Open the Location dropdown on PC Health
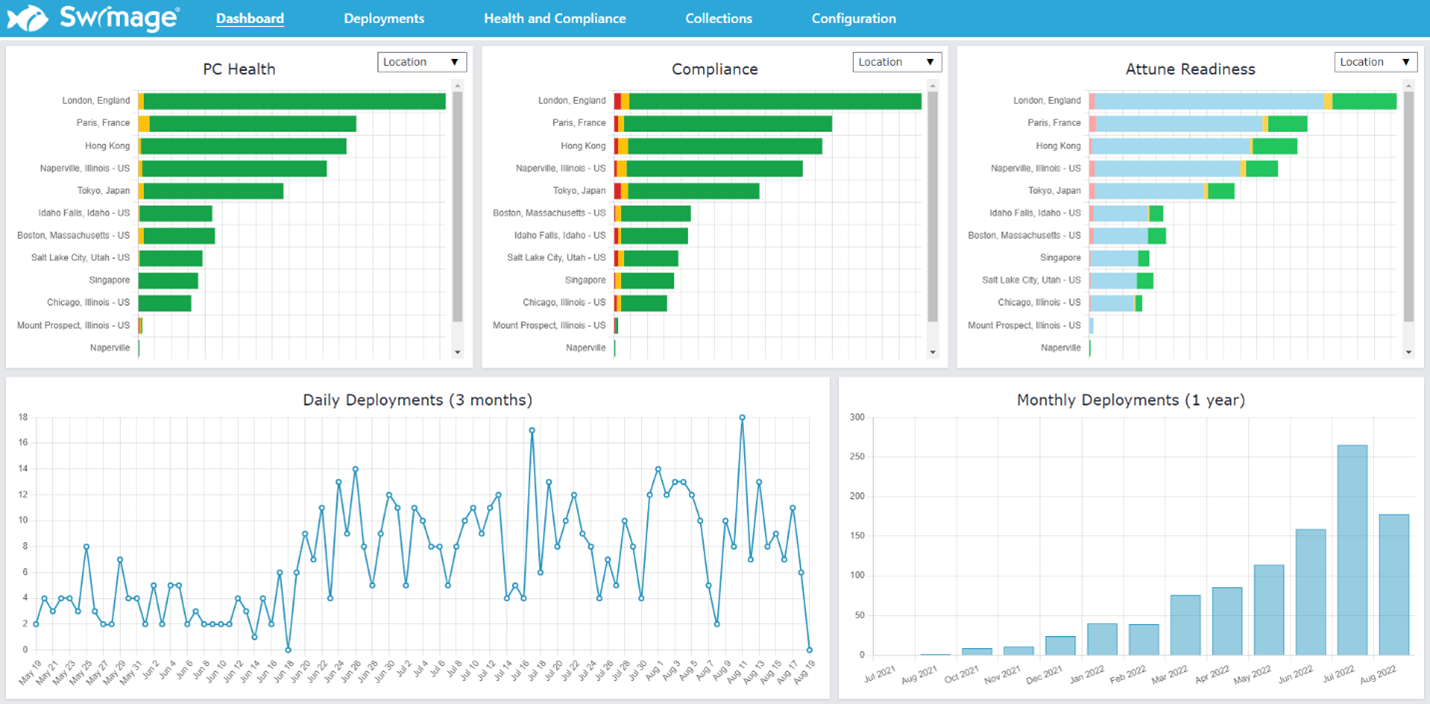Viewport: 1430px width, 704px height. (422, 61)
